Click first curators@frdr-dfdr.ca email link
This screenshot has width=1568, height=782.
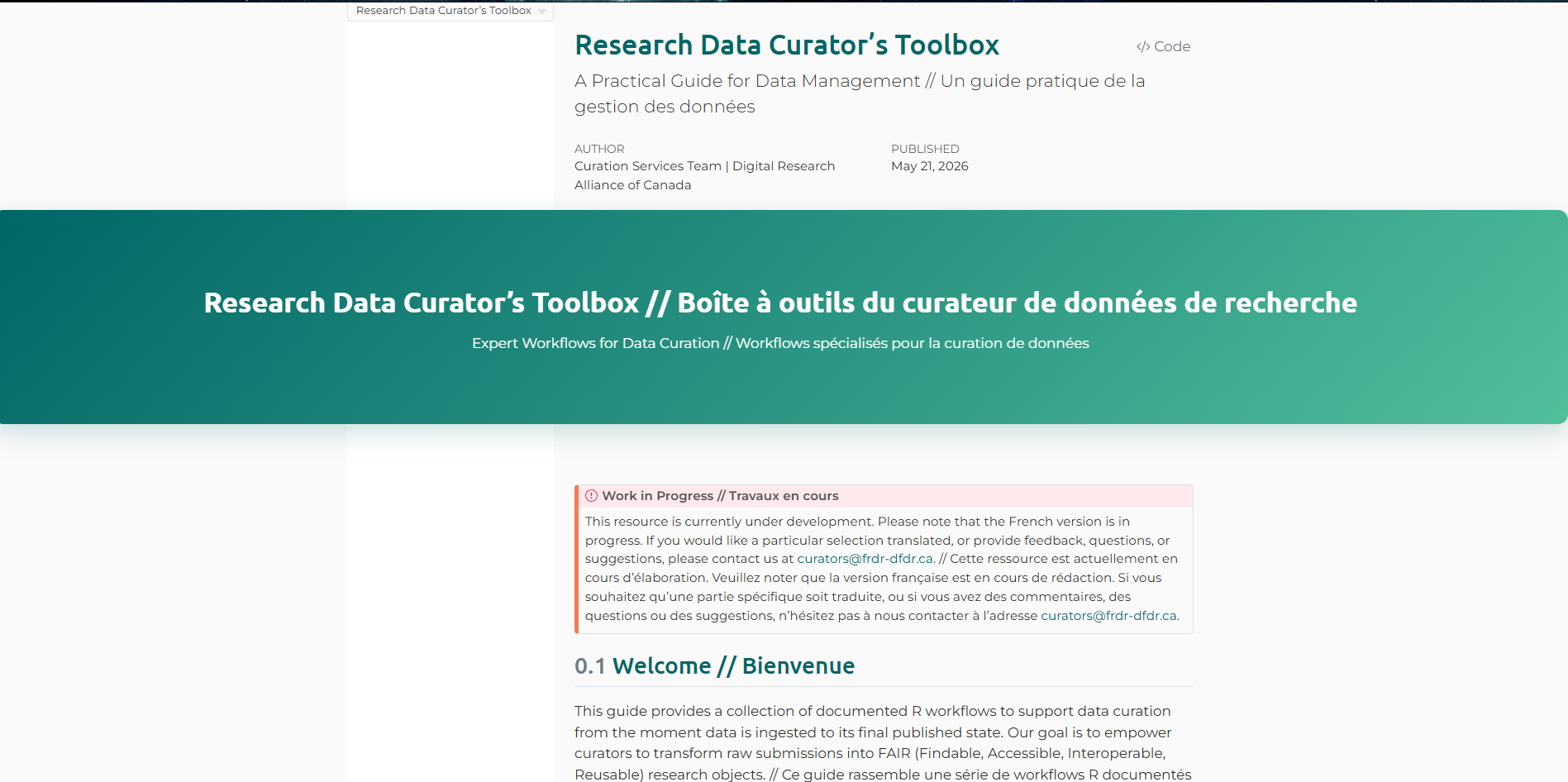pos(865,559)
